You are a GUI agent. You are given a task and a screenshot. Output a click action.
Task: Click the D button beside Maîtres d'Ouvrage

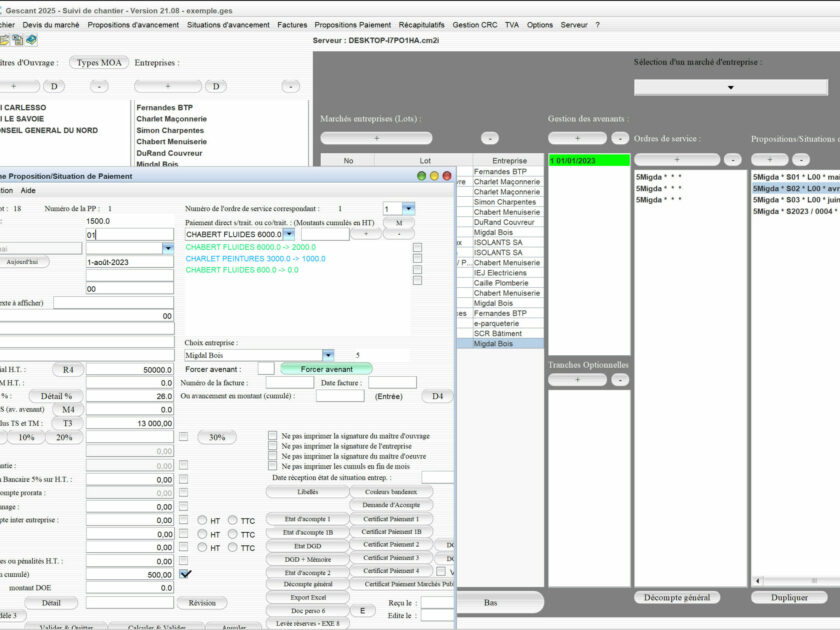[54, 86]
